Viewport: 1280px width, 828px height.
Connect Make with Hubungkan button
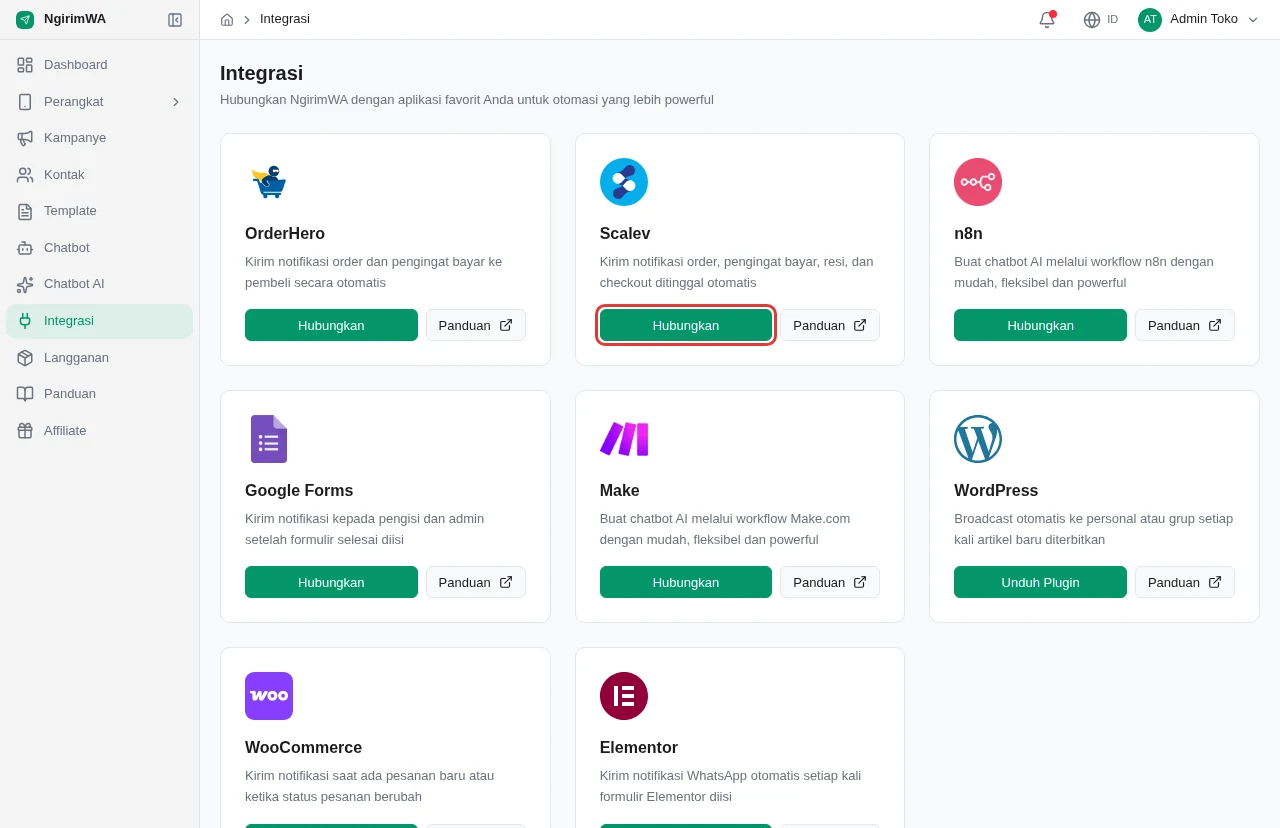click(686, 582)
